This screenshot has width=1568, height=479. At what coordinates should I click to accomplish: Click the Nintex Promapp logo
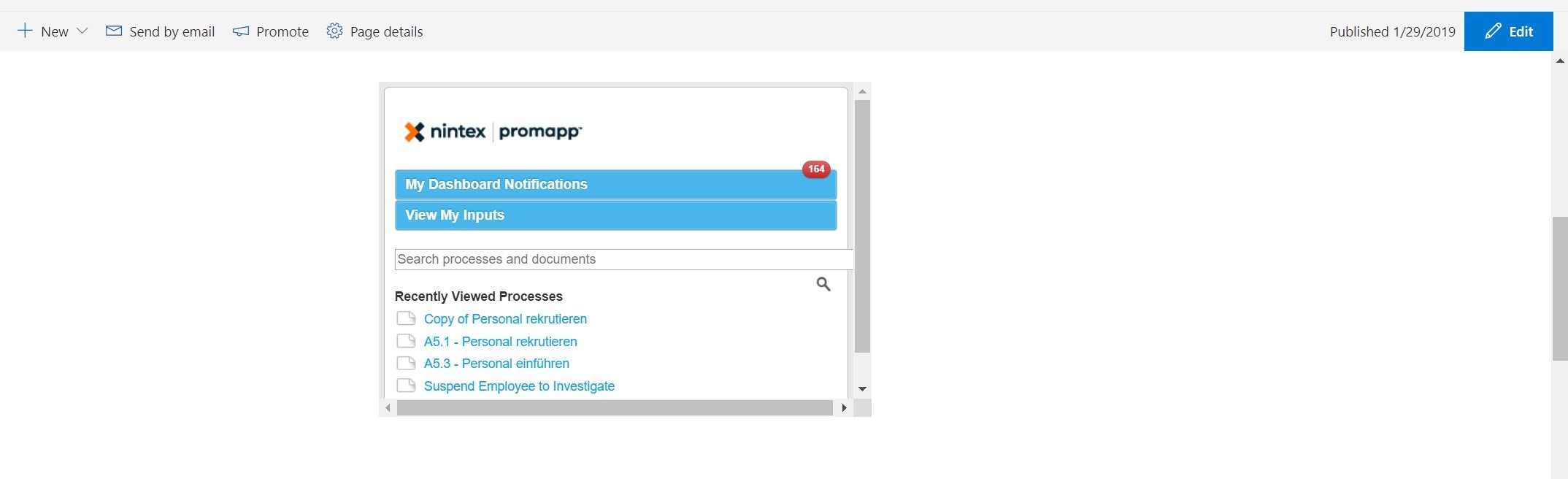(493, 131)
